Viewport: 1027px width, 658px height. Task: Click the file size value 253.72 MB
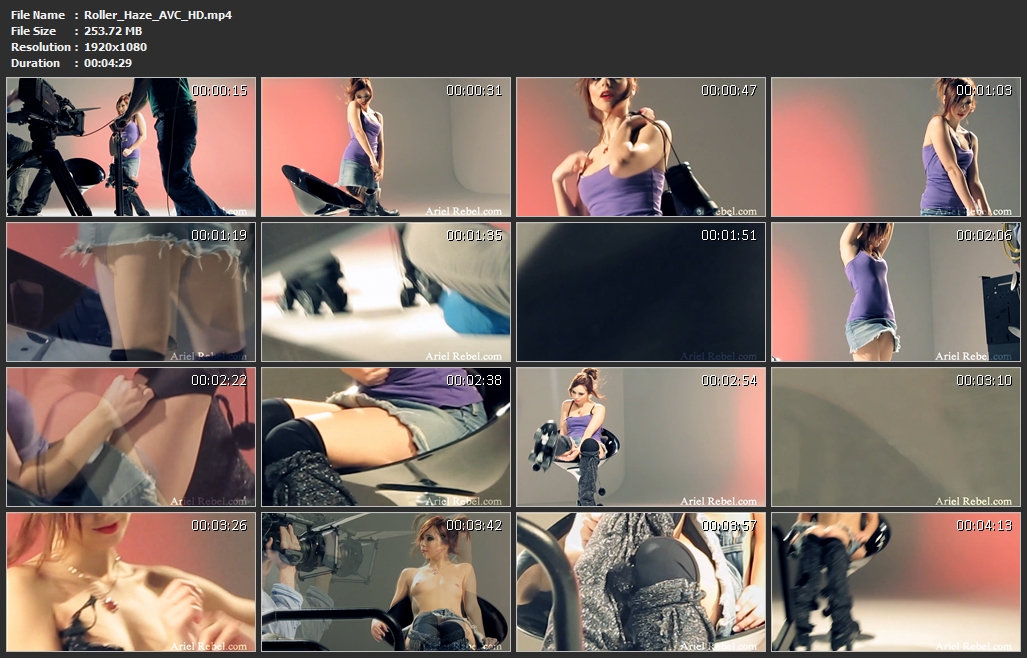pos(113,31)
